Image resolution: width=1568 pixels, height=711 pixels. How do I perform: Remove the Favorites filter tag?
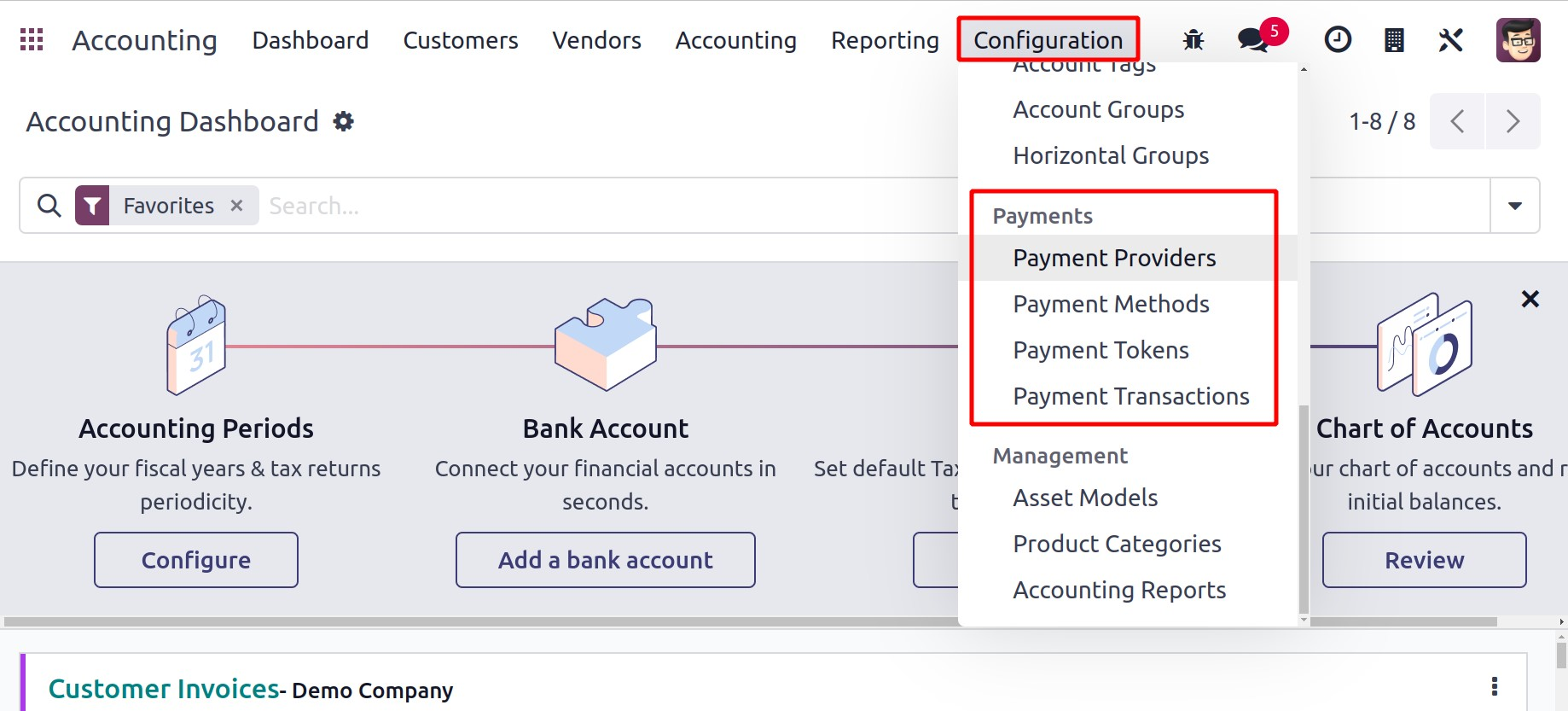pos(237,206)
